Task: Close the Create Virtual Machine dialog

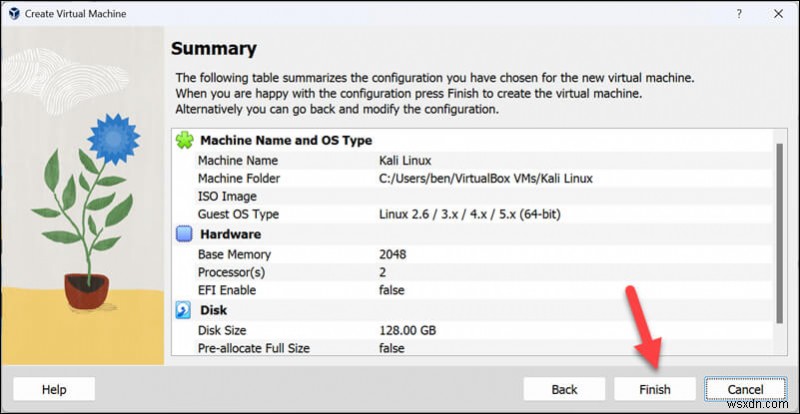Action: [x=778, y=14]
